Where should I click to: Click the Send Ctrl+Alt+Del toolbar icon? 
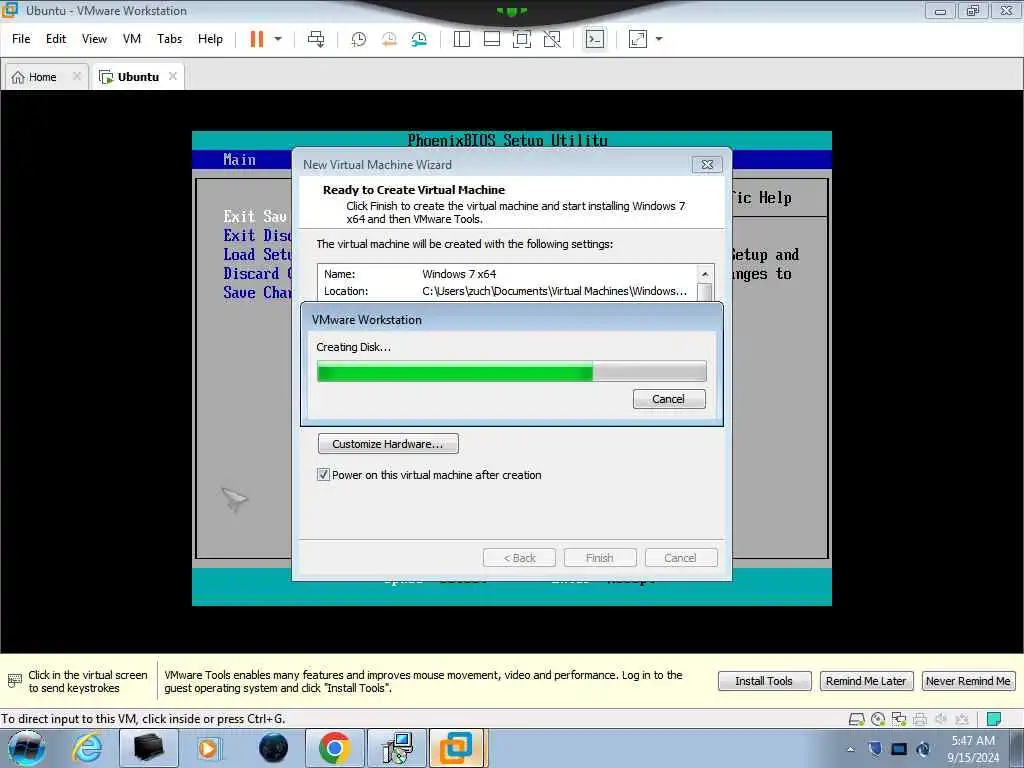tap(316, 39)
